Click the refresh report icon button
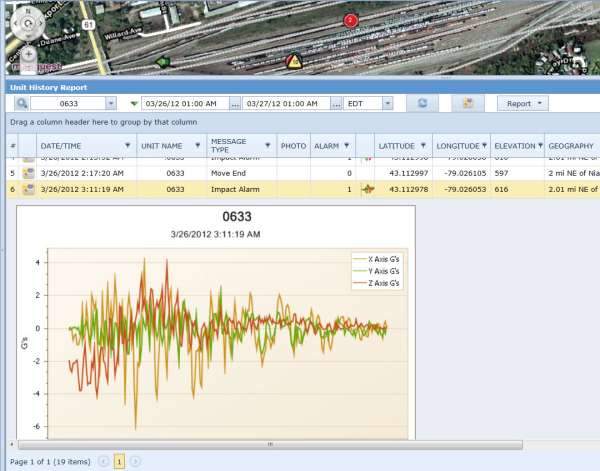This screenshot has width=600, height=471. (424, 103)
